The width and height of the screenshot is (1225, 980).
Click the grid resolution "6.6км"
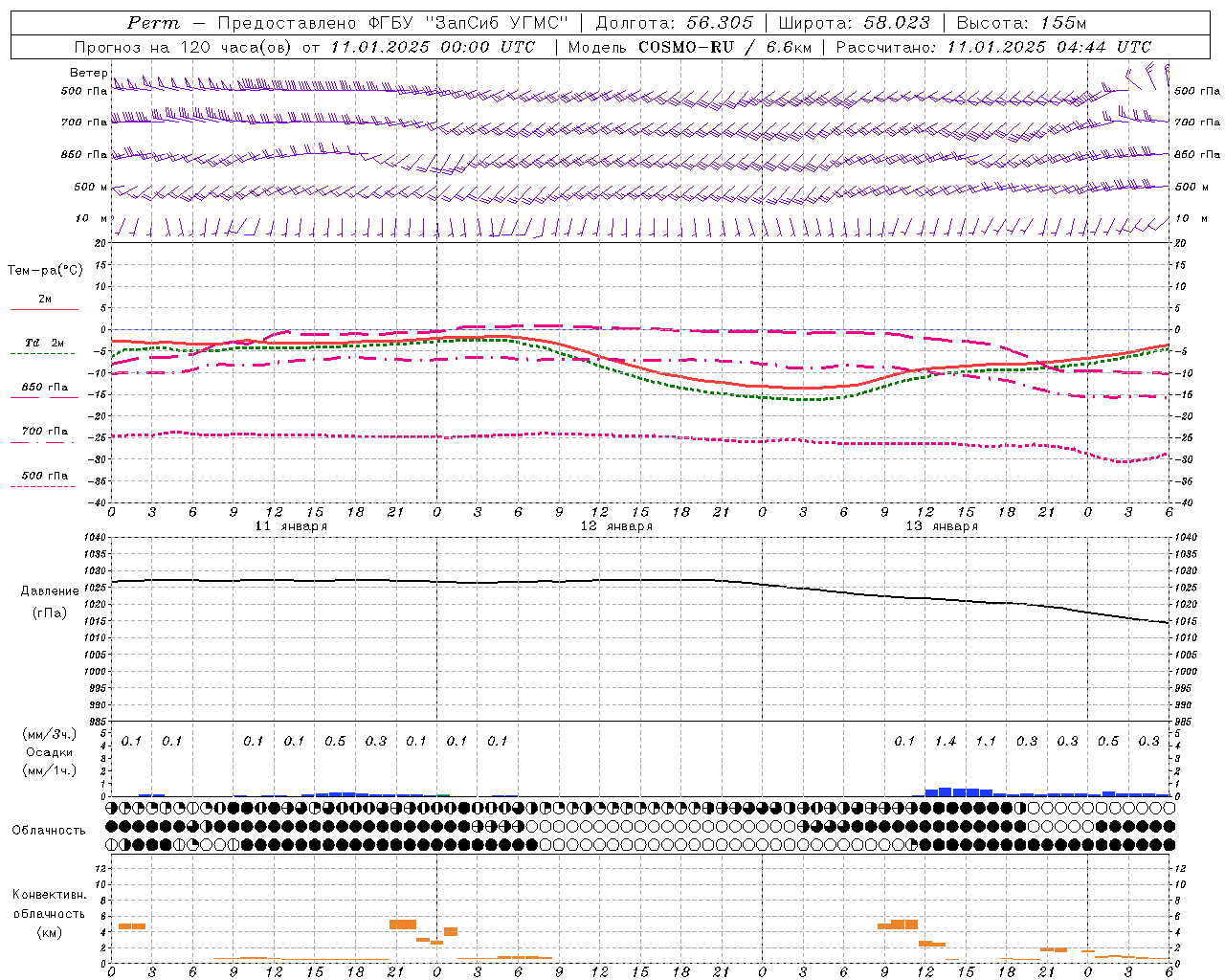click(x=788, y=47)
